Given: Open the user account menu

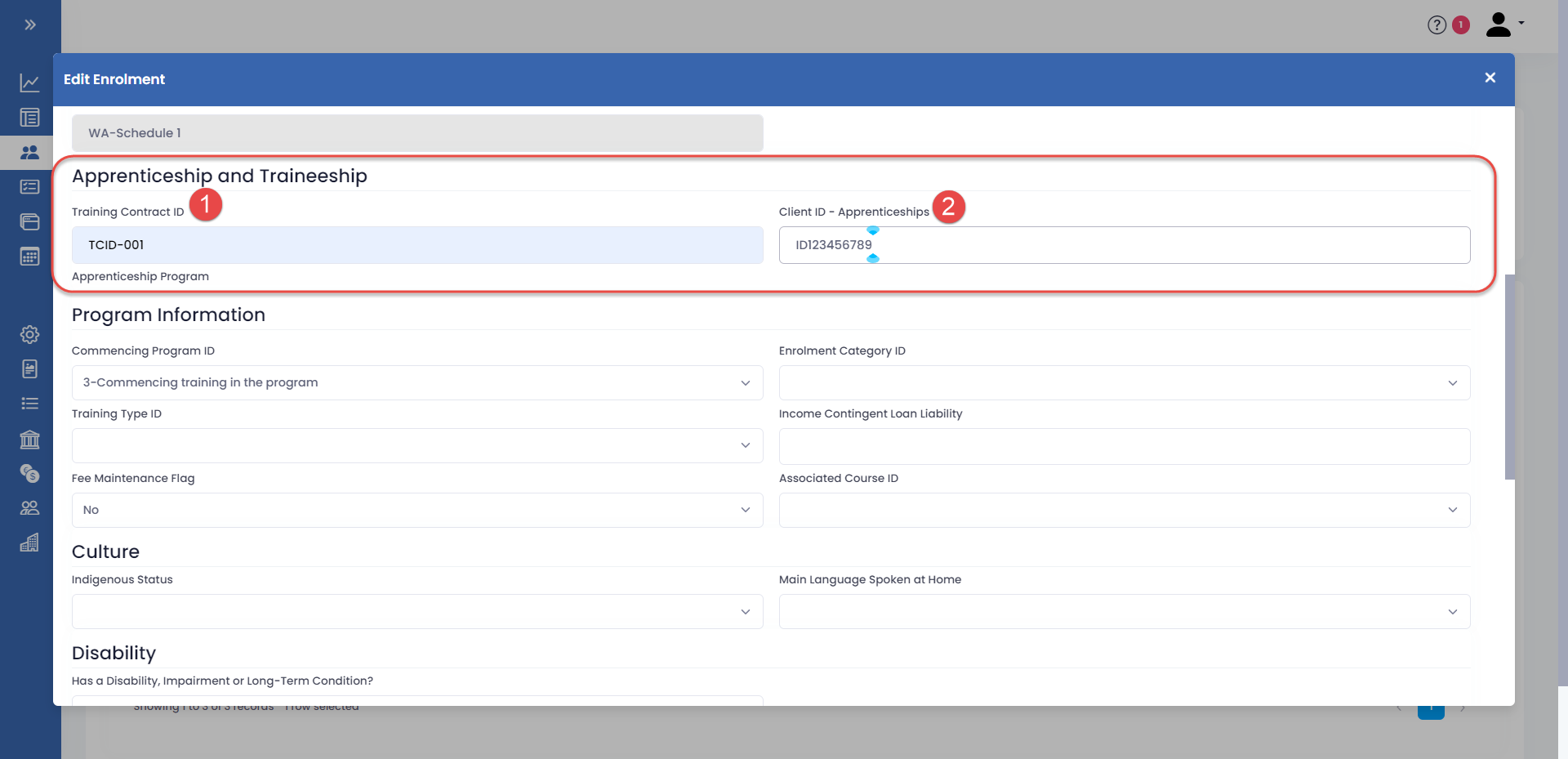Looking at the screenshot, I should [x=1503, y=25].
